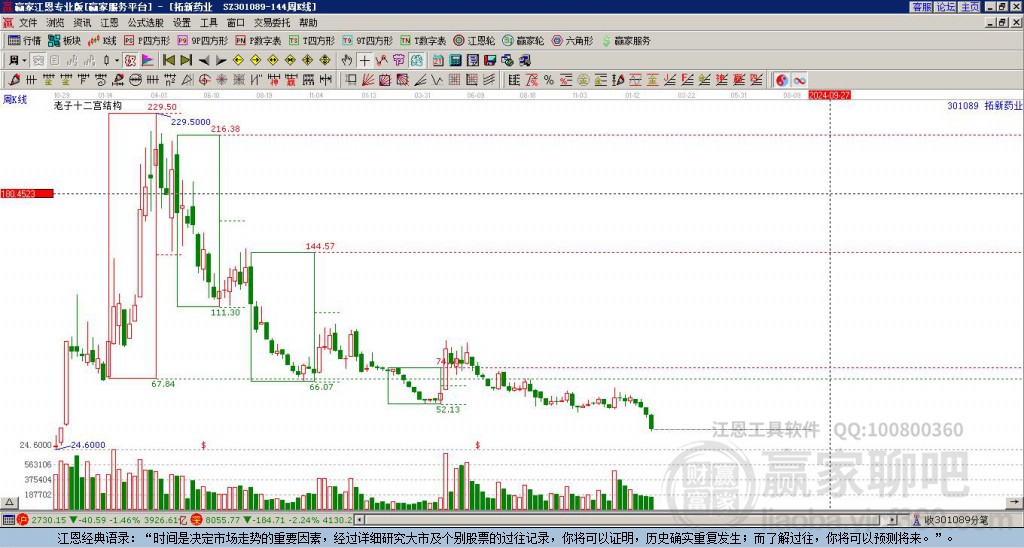Toggle the 权 adjusted-price icon

coord(130,61)
